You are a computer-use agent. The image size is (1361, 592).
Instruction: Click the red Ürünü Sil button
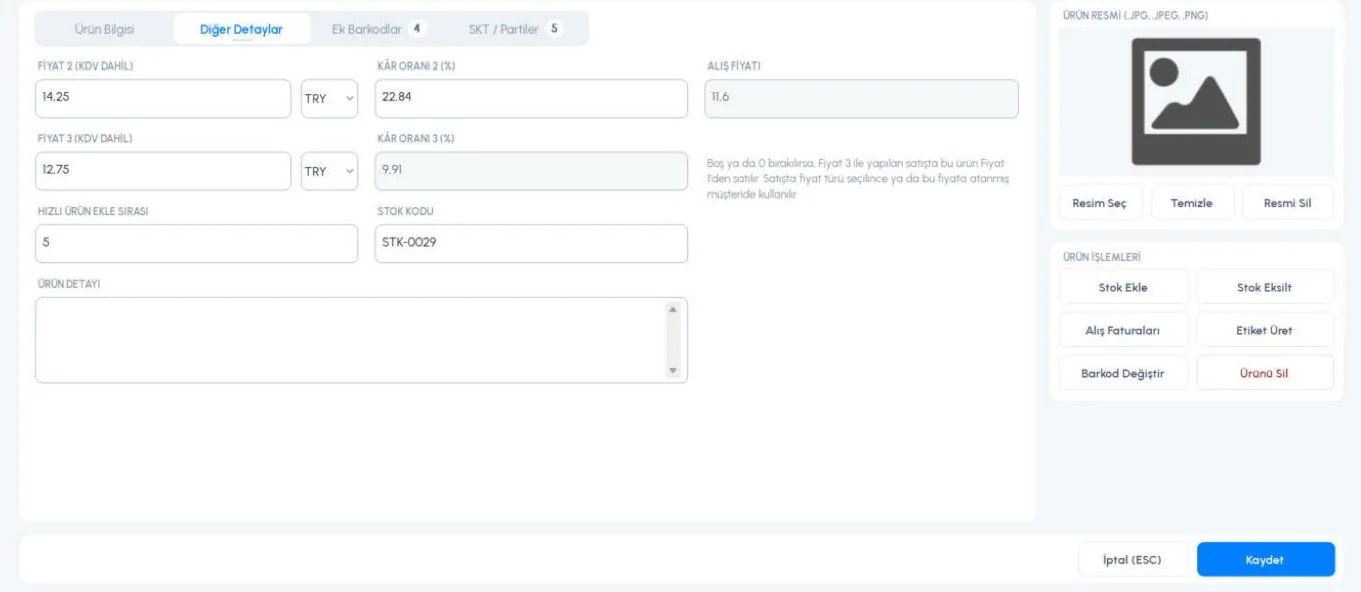point(1265,374)
